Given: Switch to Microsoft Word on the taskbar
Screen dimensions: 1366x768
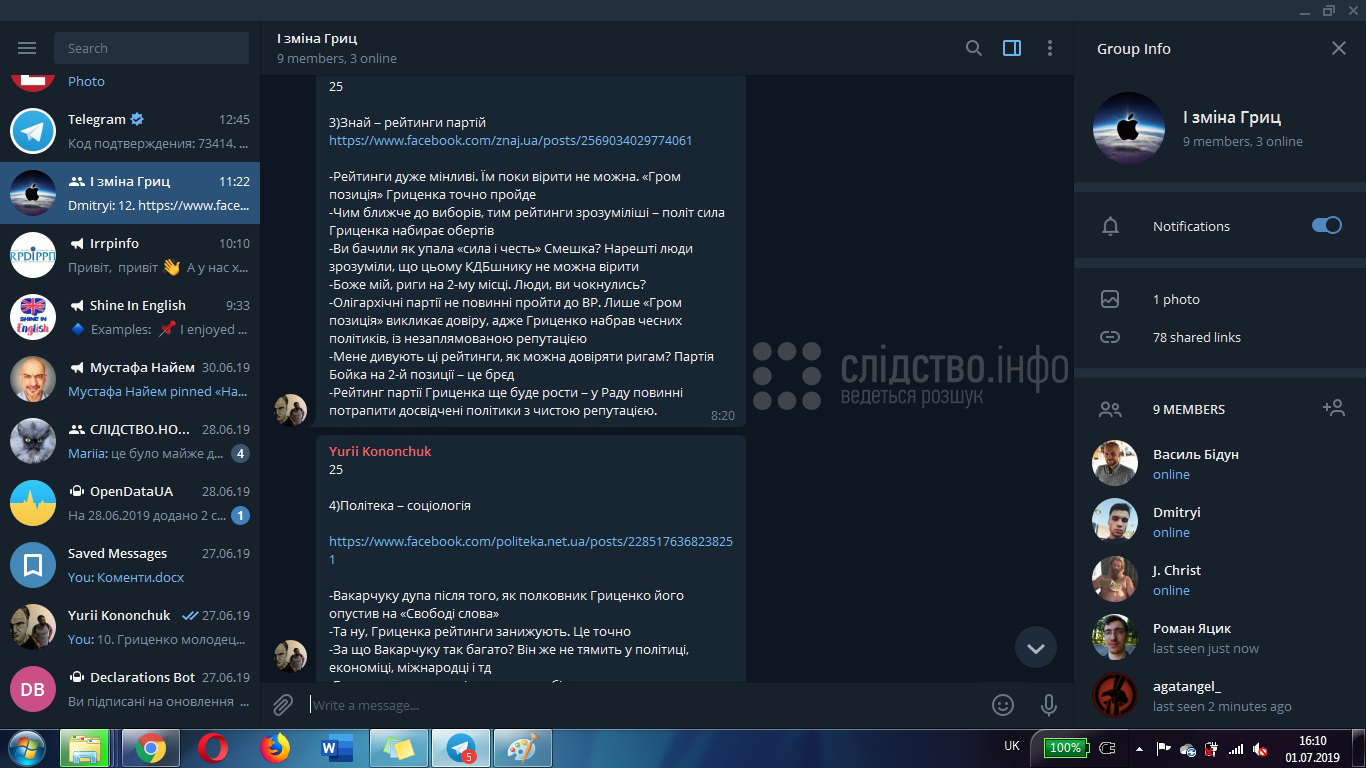Looking at the screenshot, I should pyautogui.click(x=335, y=748).
